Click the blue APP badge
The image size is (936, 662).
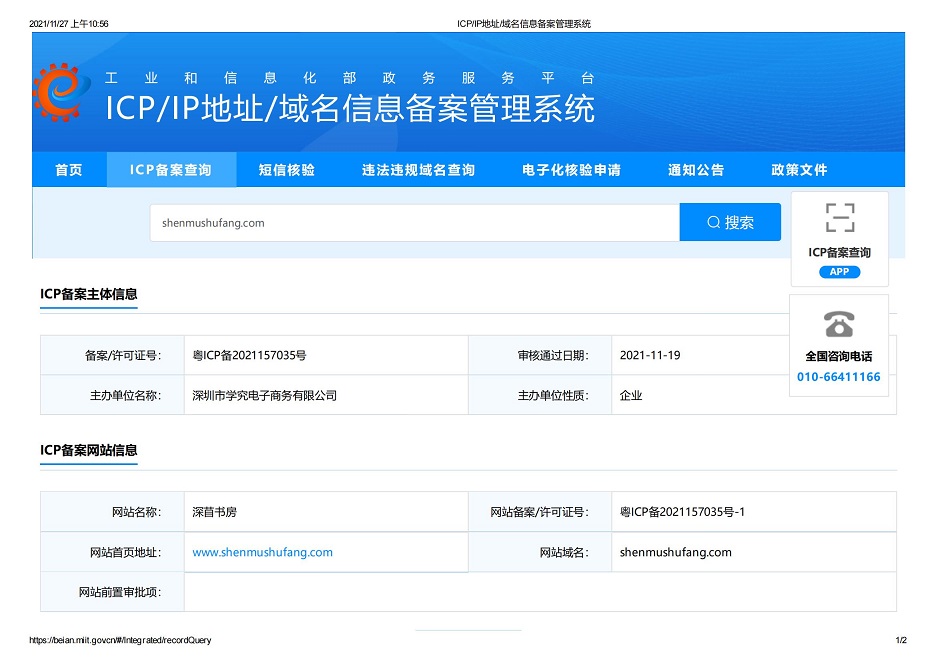tap(839, 272)
